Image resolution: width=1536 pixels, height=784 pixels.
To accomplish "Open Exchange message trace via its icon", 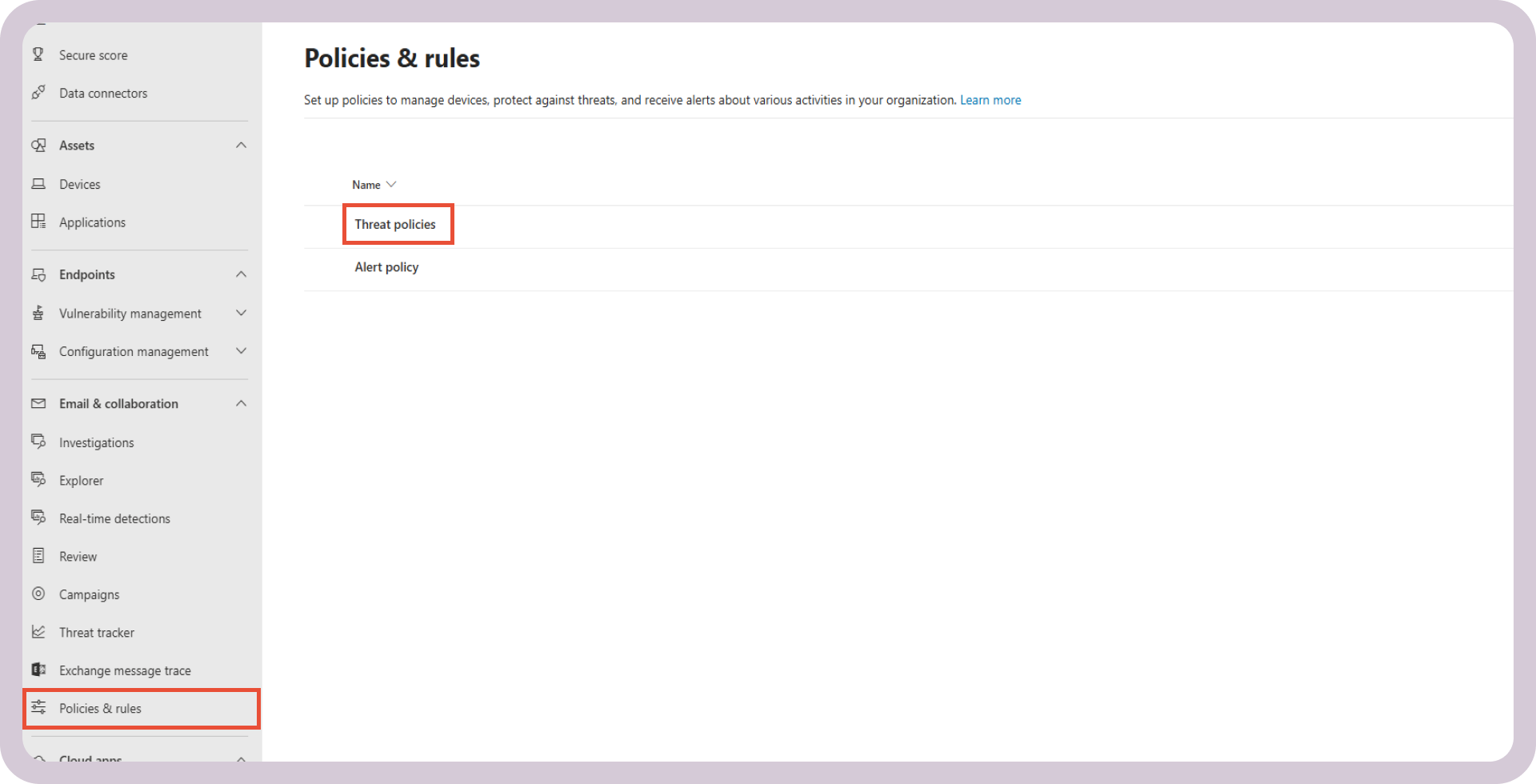I will click(38, 670).
